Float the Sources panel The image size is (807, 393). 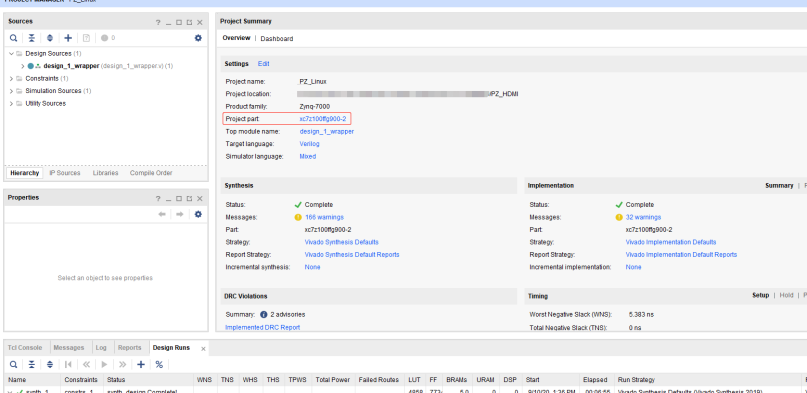pos(189,23)
